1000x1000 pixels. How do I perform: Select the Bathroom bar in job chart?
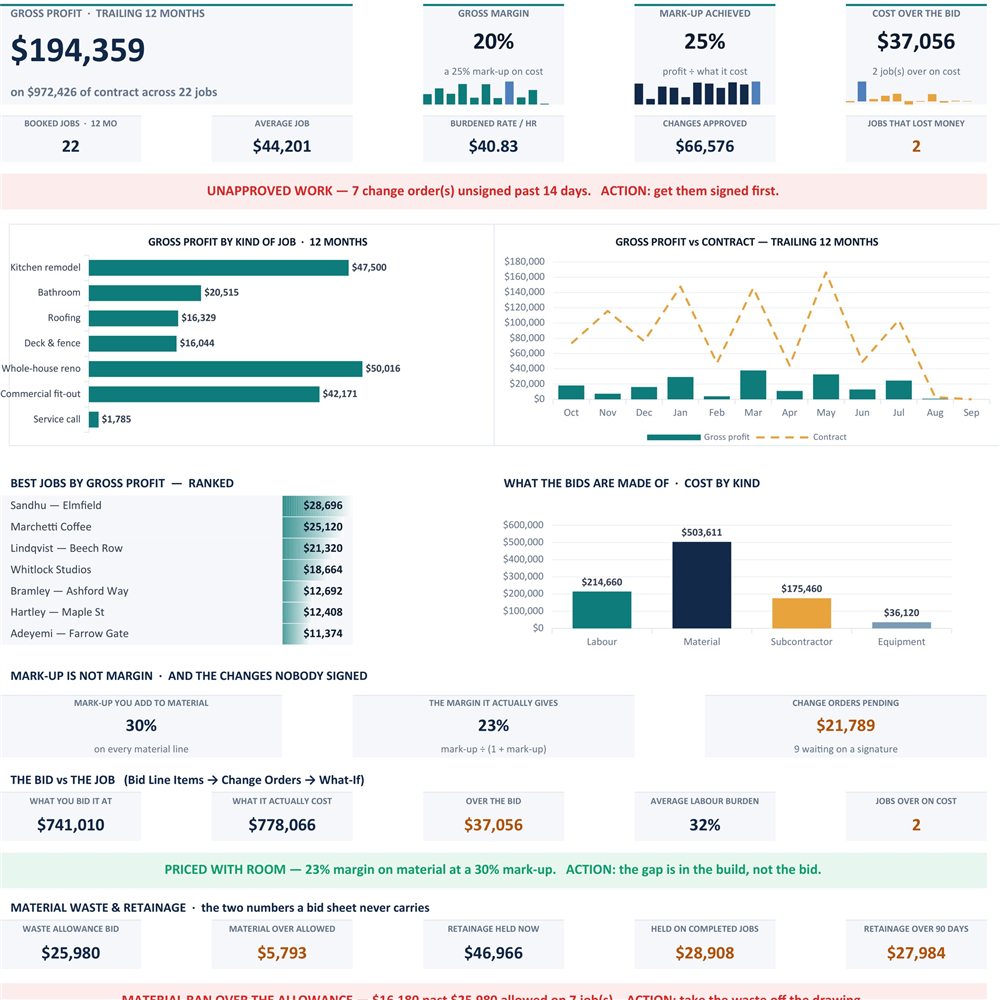(145, 293)
